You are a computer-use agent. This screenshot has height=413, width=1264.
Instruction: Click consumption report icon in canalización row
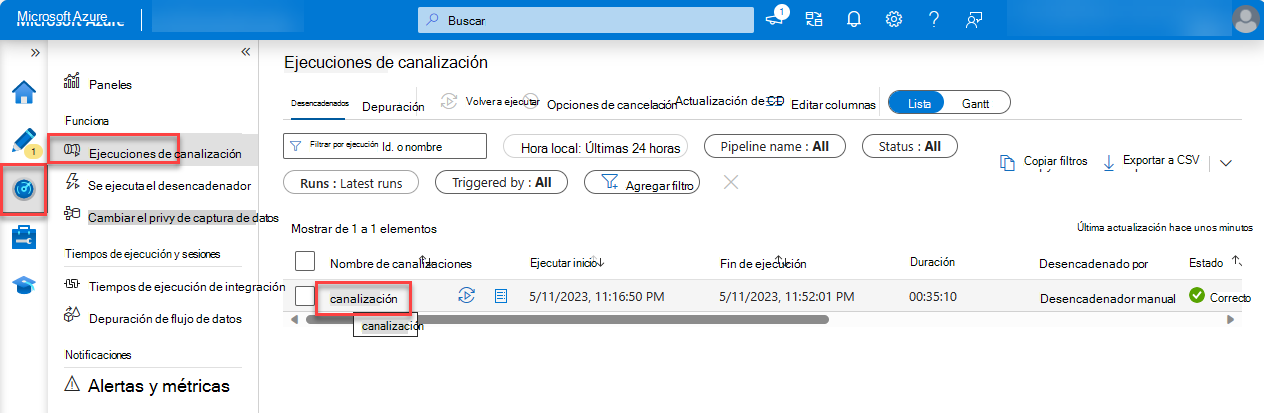(502, 296)
